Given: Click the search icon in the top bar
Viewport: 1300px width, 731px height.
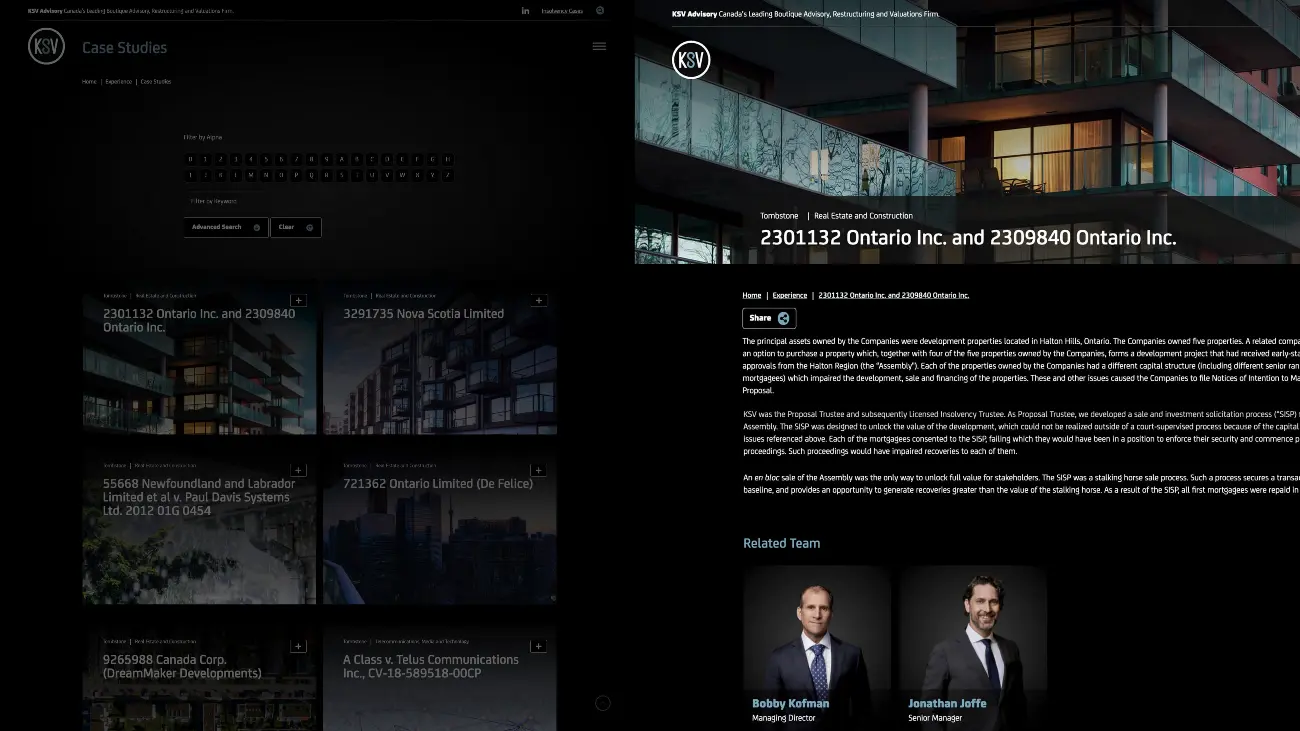Looking at the screenshot, I should (x=600, y=11).
